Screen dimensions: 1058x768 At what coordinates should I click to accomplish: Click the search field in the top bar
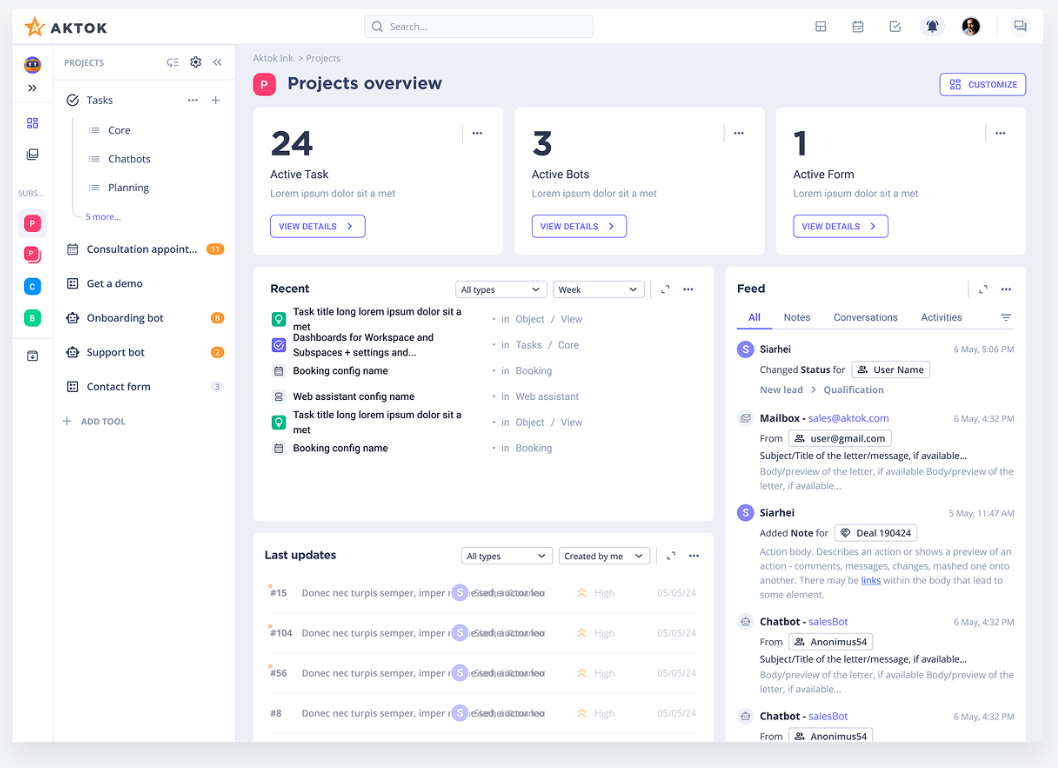coord(478,25)
